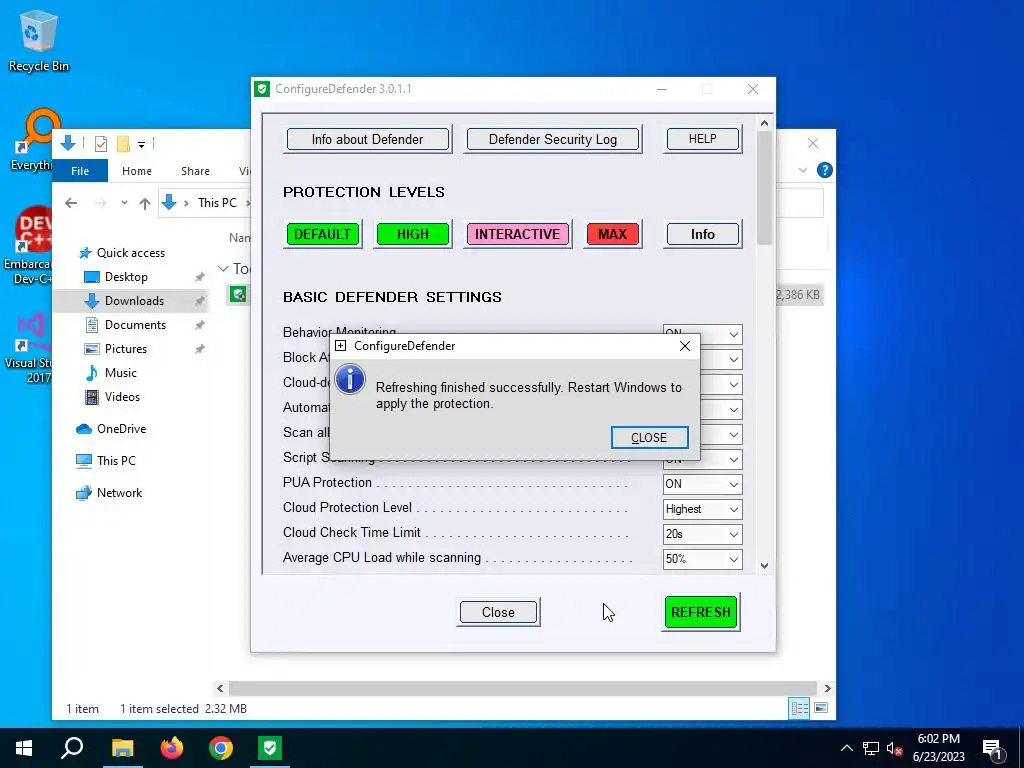
Task: Open File Explorer from the taskbar
Action: [122, 748]
